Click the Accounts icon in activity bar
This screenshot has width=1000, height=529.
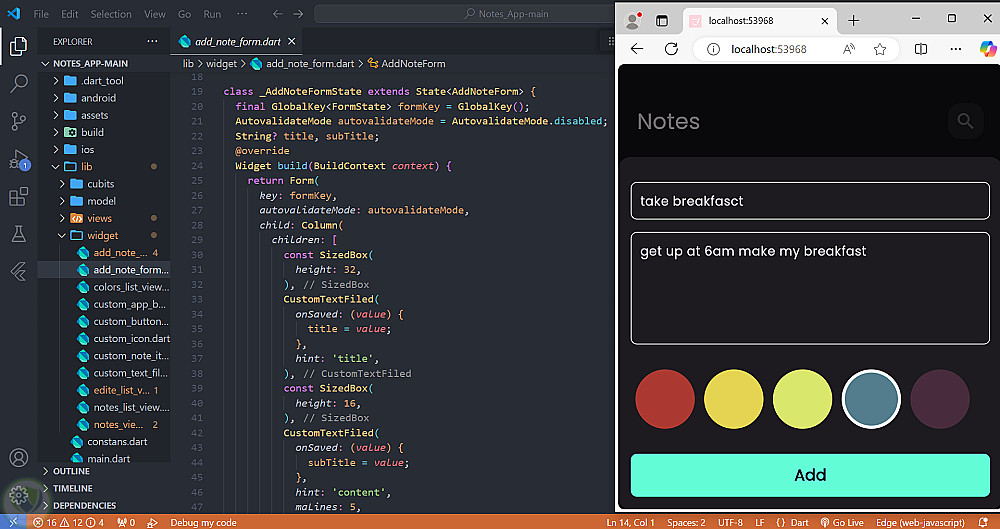(18, 458)
